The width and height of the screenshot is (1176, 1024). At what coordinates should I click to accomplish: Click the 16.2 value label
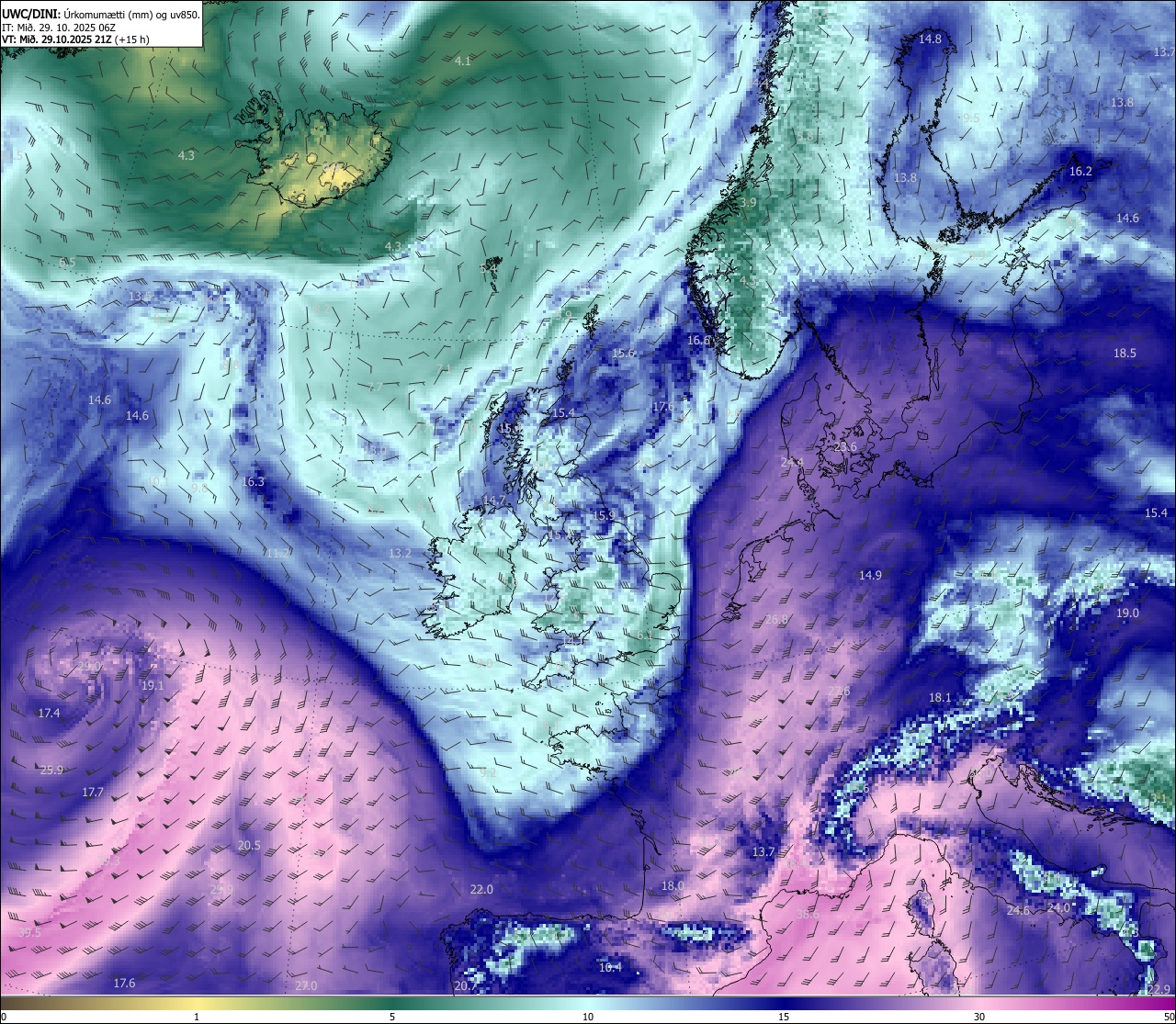(1081, 172)
